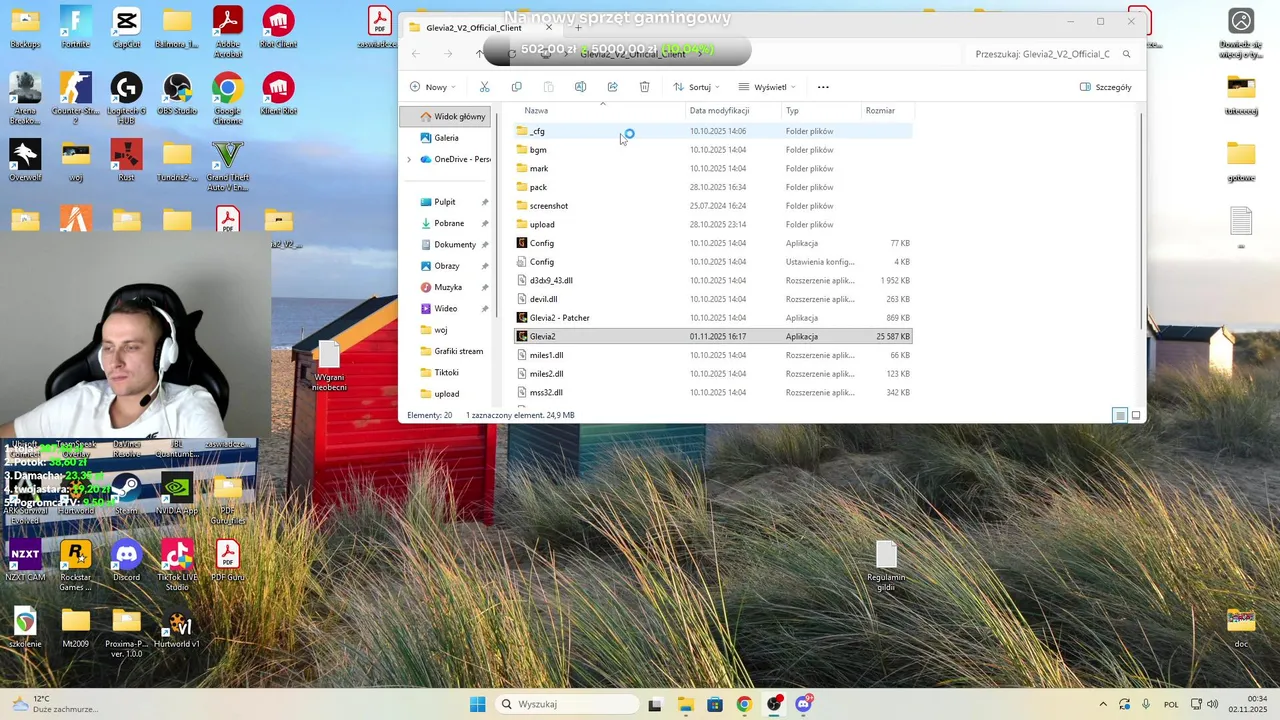The width and height of the screenshot is (1280, 720).
Task: Switch to details view in status bar
Action: pyautogui.click(x=1120, y=415)
